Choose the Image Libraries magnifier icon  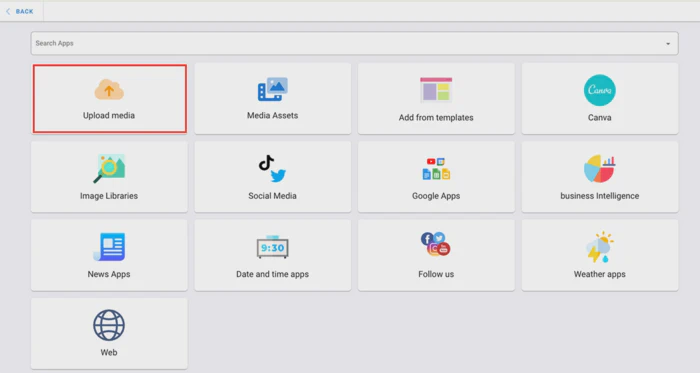pos(109,168)
